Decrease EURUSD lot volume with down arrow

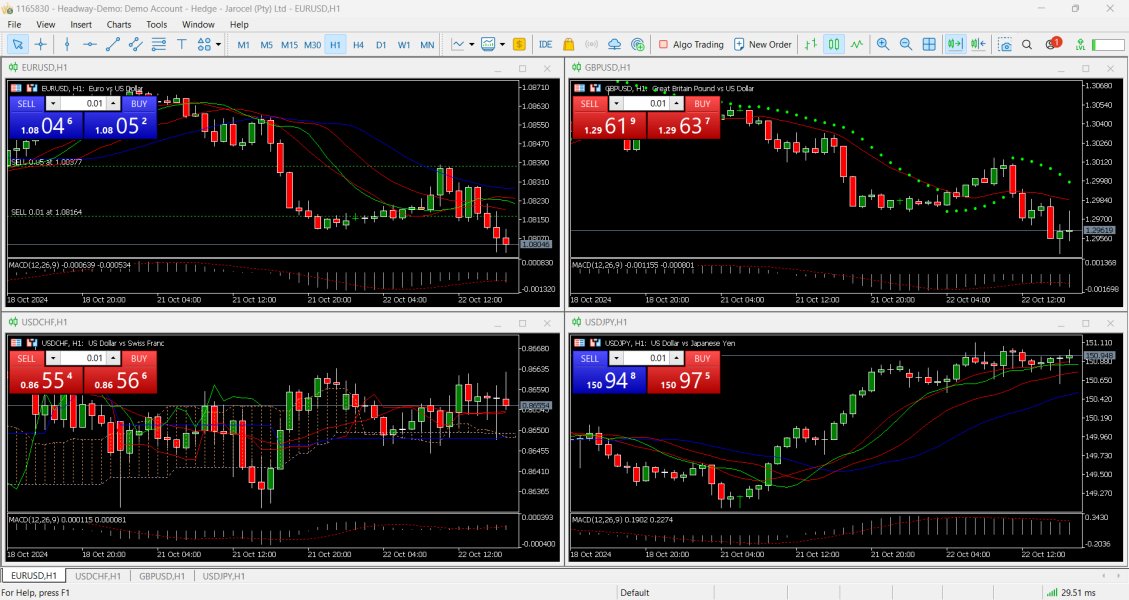[x=53, y=104]
